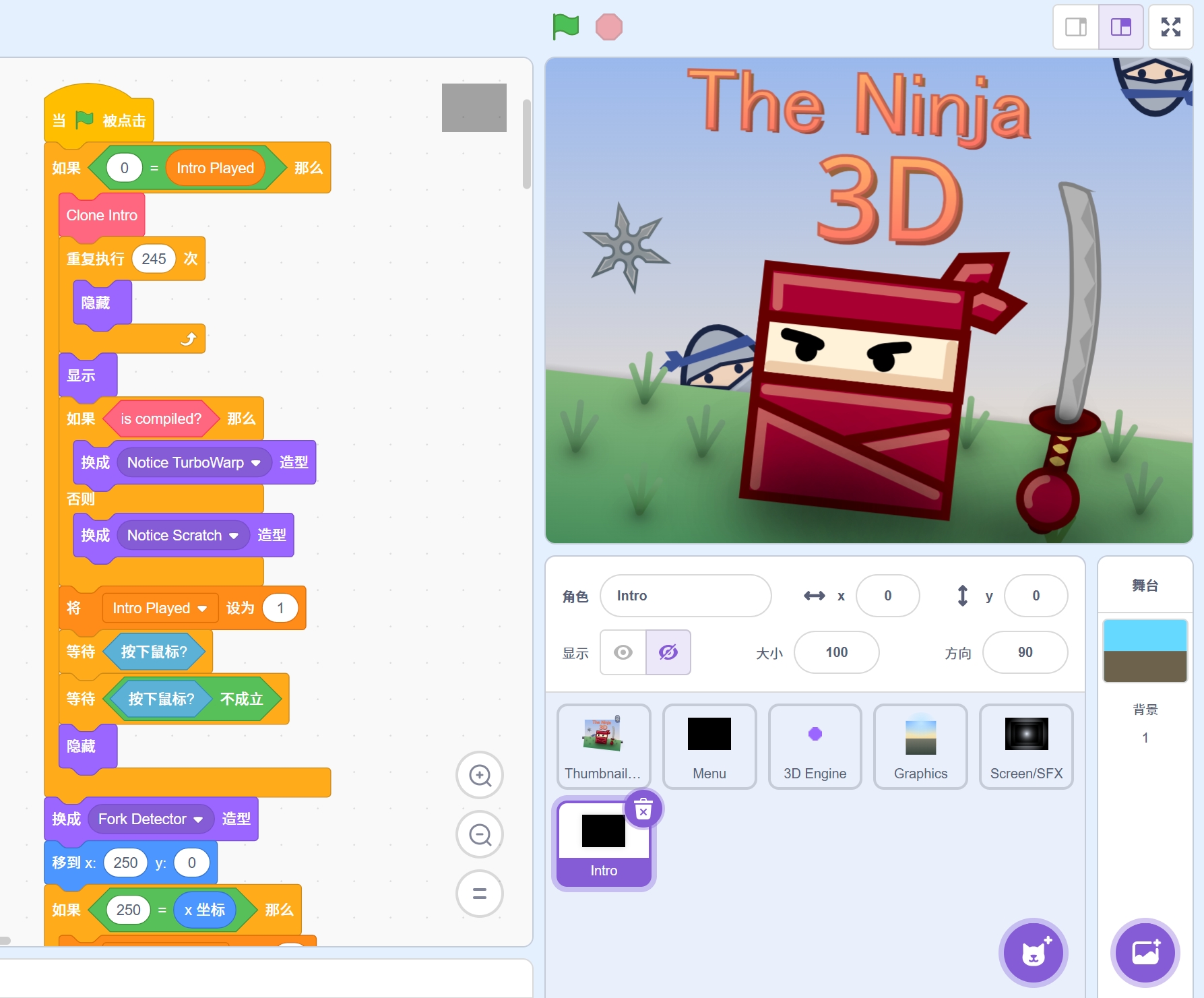Expand the Notice Scratch costume dropdown

tap(234, 536)
